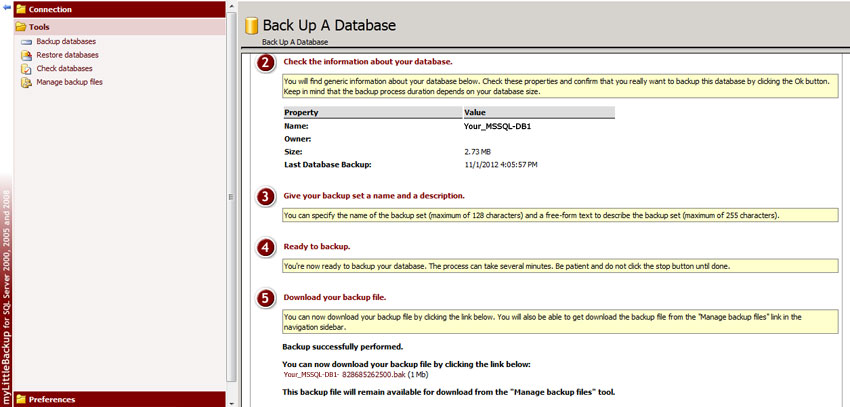Click the Manage backup files icon
The width and height of the screenshot is (850, 407).
point(27,82)
